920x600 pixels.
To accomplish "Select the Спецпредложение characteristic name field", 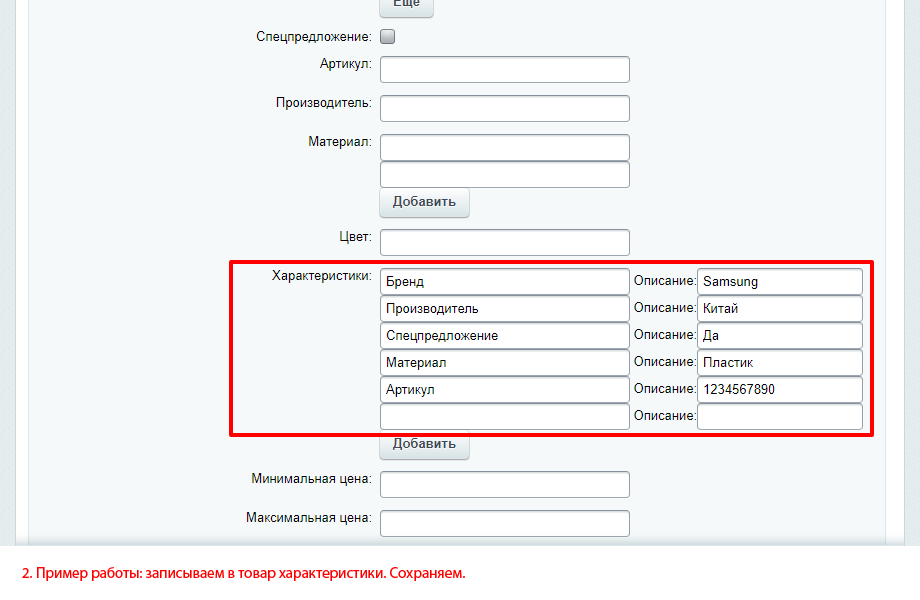I will (x=504, y=335).
